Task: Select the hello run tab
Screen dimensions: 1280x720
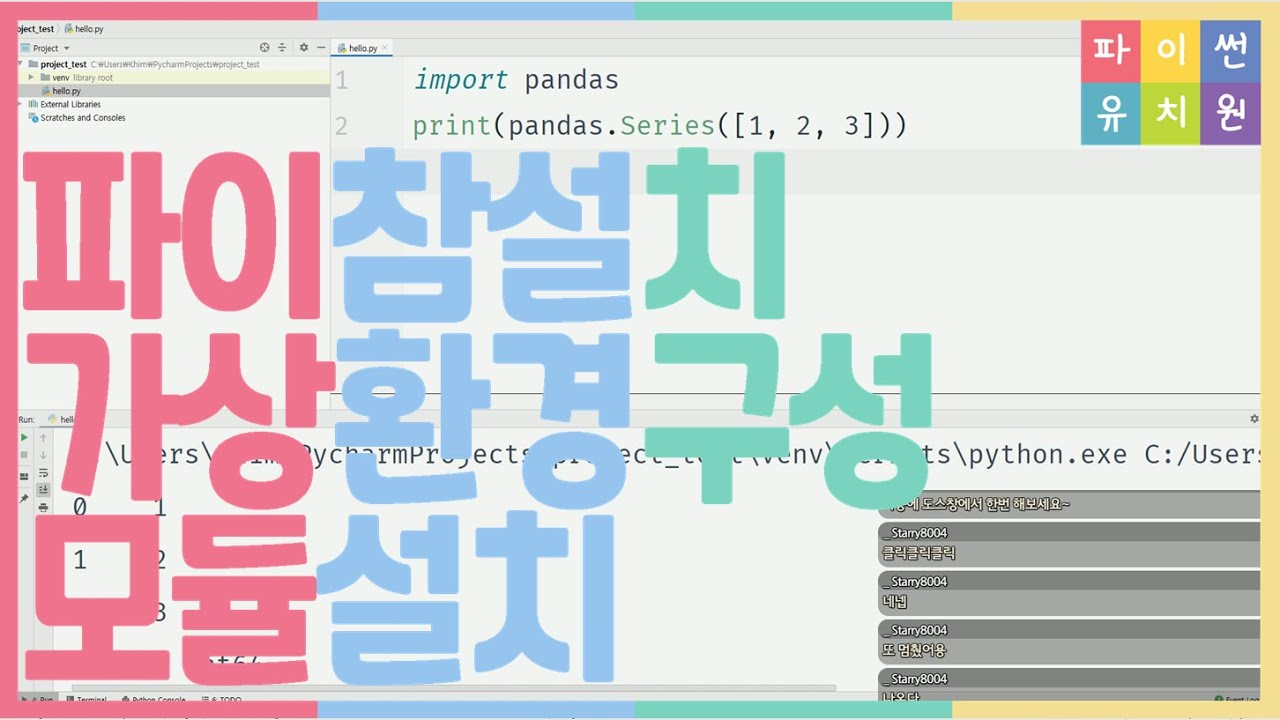Action: pyautogui.click(x=62, y=420)
